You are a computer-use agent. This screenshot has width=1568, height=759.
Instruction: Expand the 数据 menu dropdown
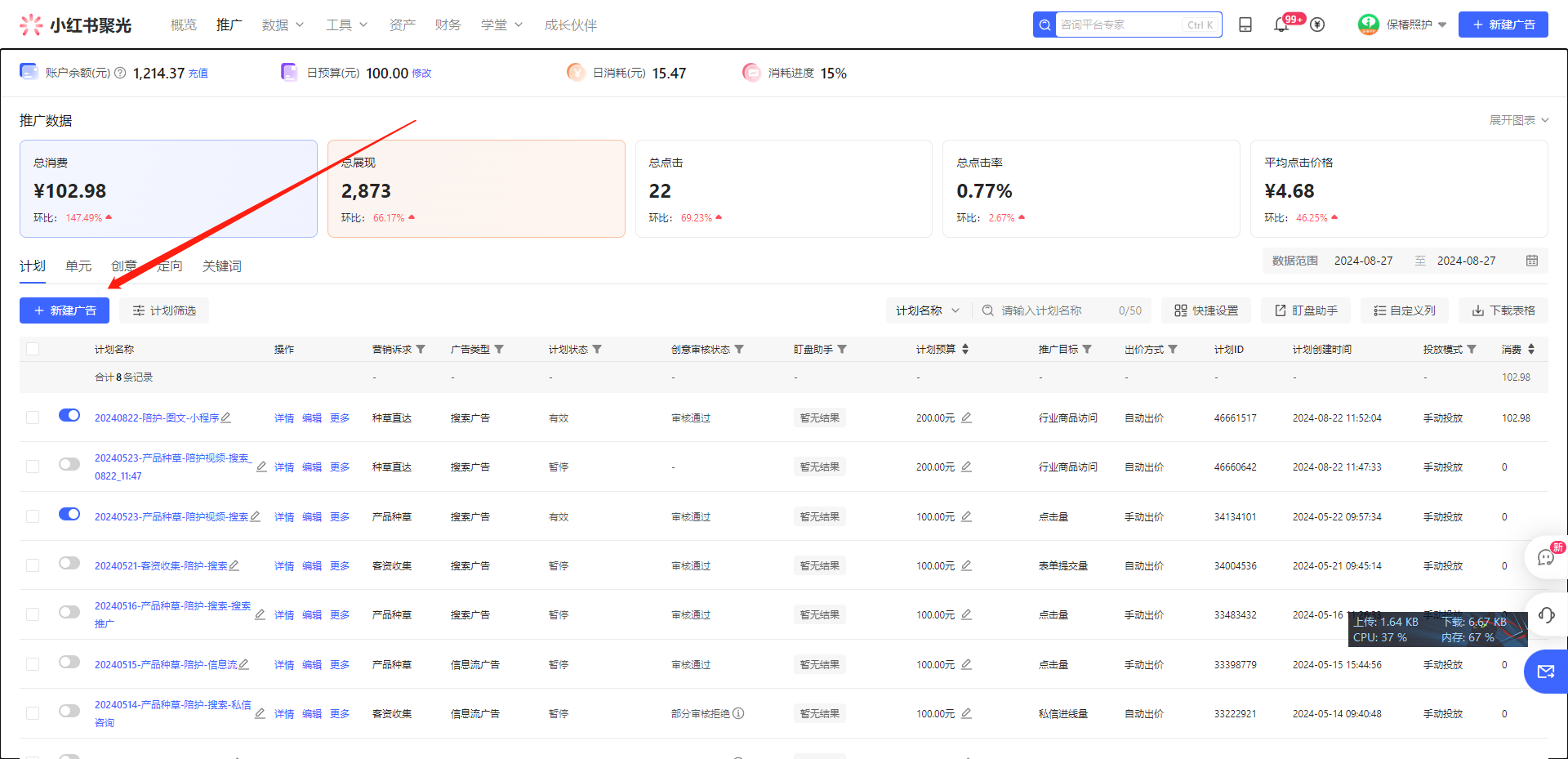point(283,25)
